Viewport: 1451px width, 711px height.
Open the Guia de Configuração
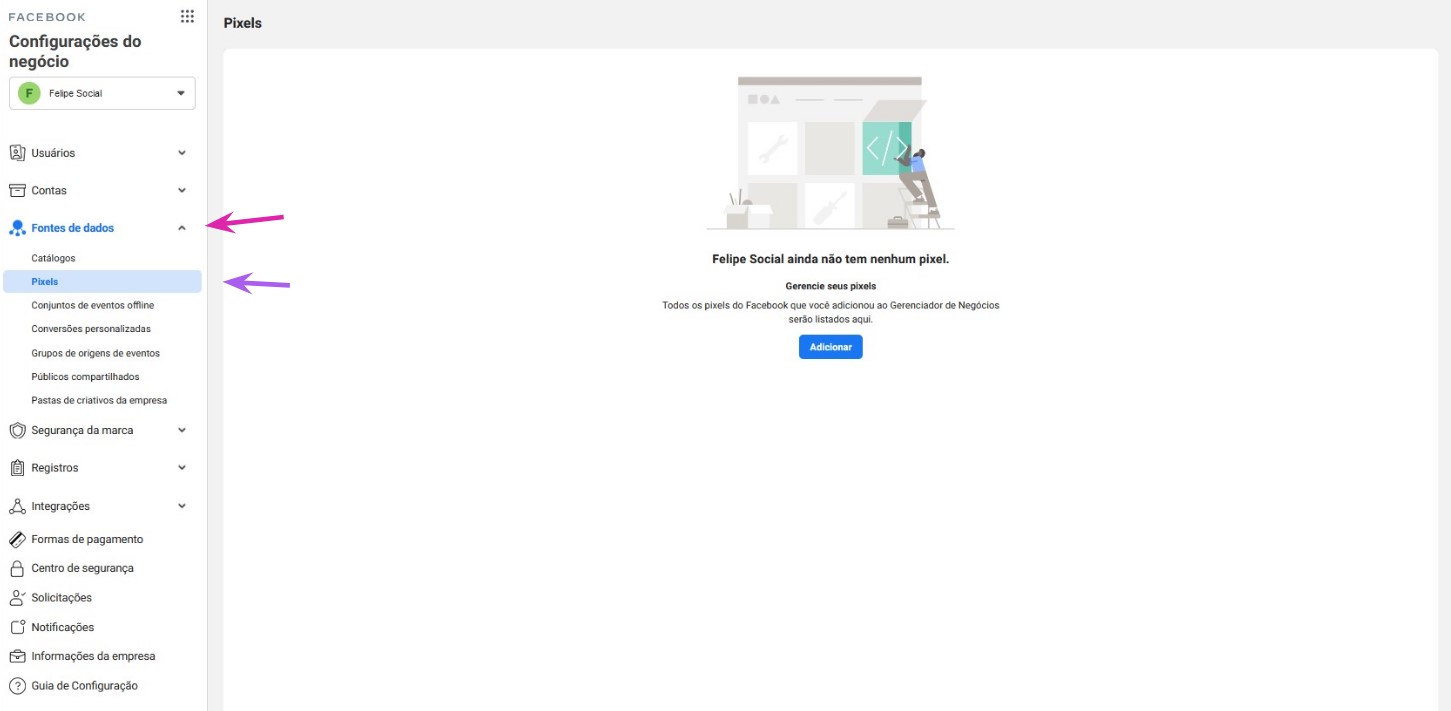click(x=84, y=686)
